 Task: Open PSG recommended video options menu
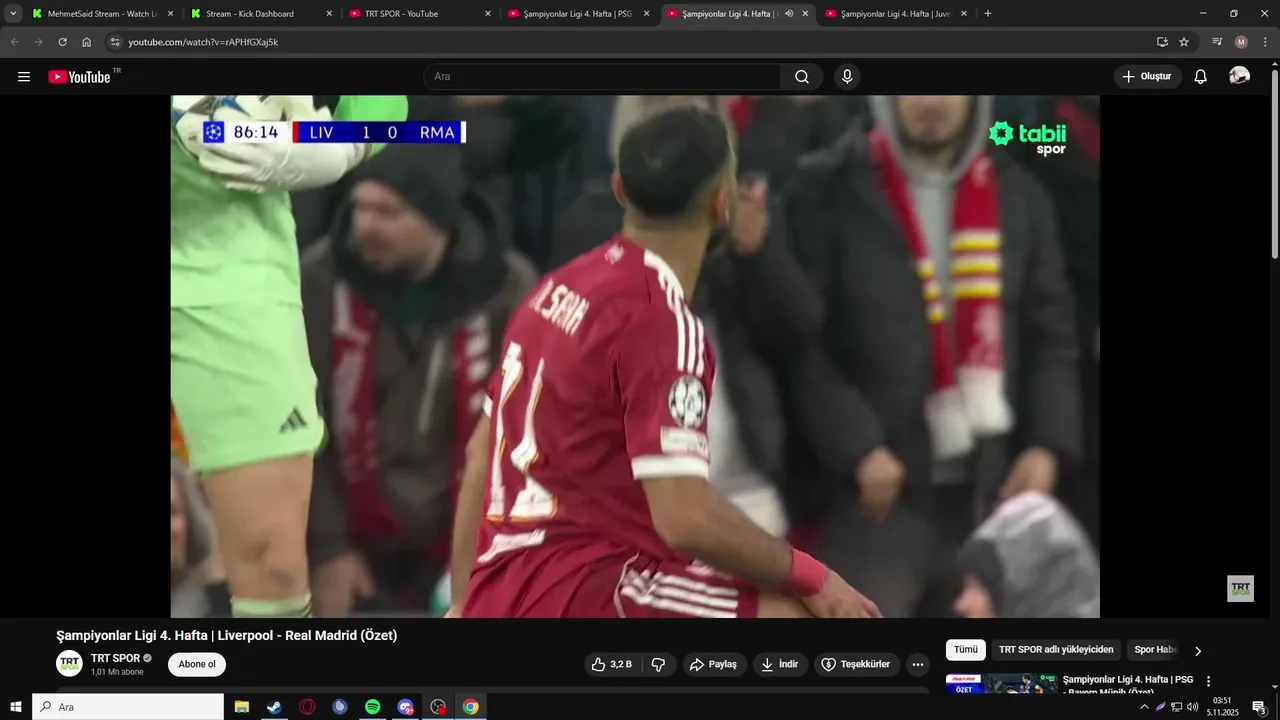pos(1208,681)
